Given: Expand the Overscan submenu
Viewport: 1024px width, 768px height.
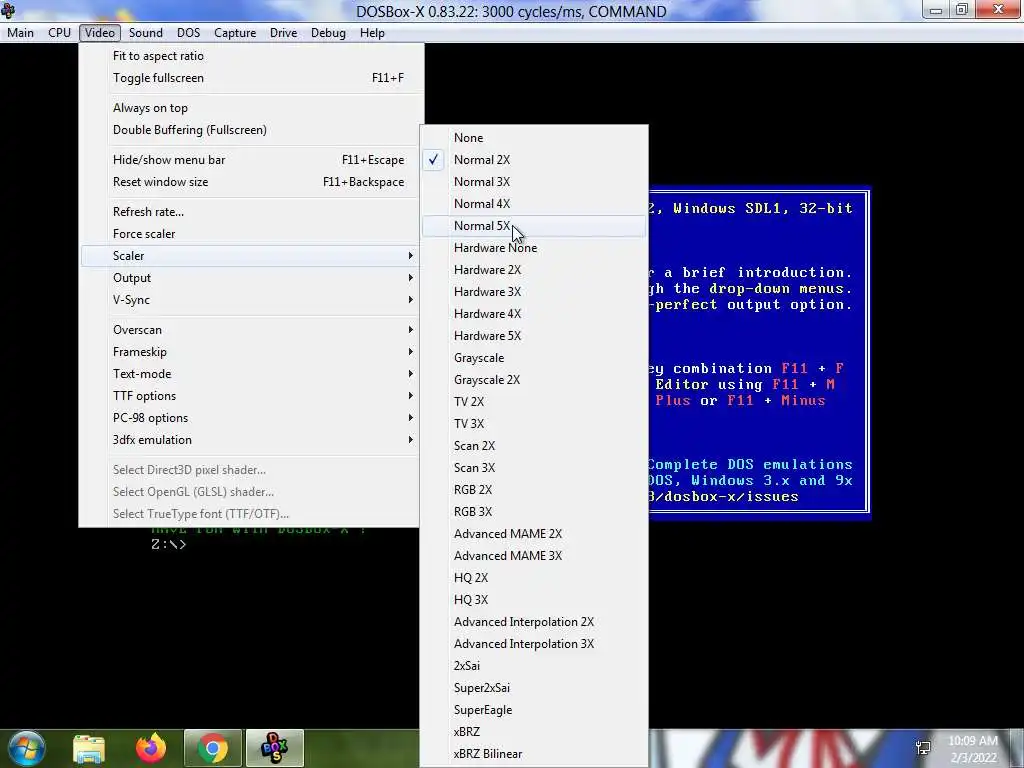Looking at the screenshot, I should coord(249,330).
